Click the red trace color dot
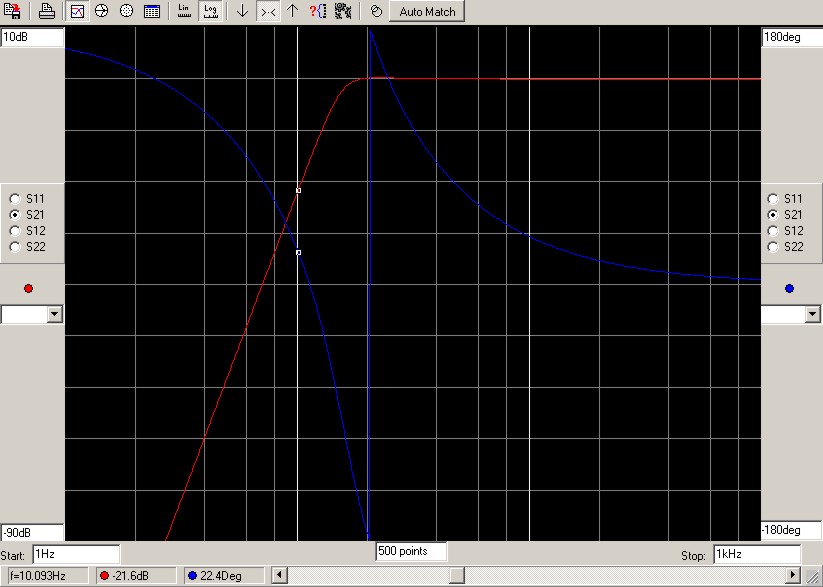The height and width of the screenshot is (587, 823). [28, 288]
